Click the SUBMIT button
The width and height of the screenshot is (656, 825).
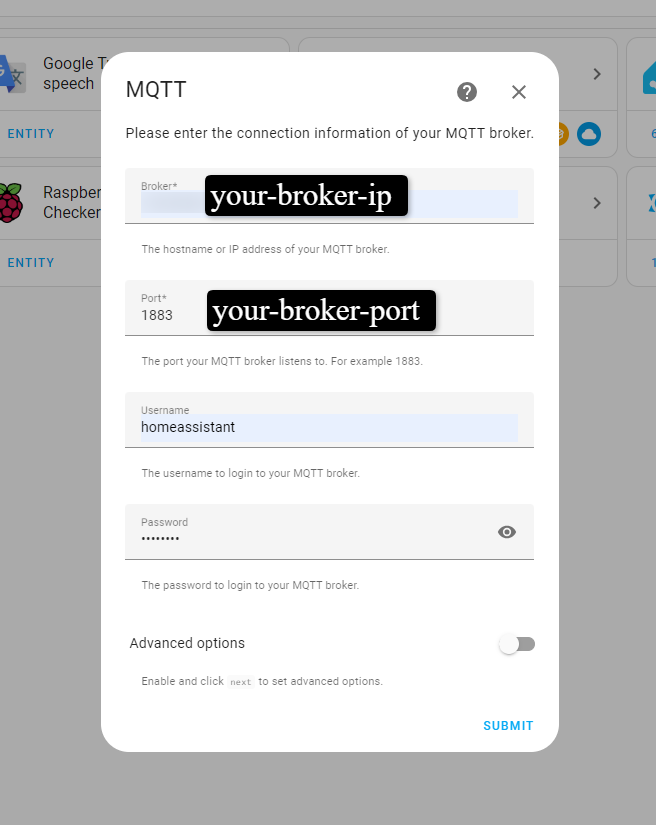point(507,725)
